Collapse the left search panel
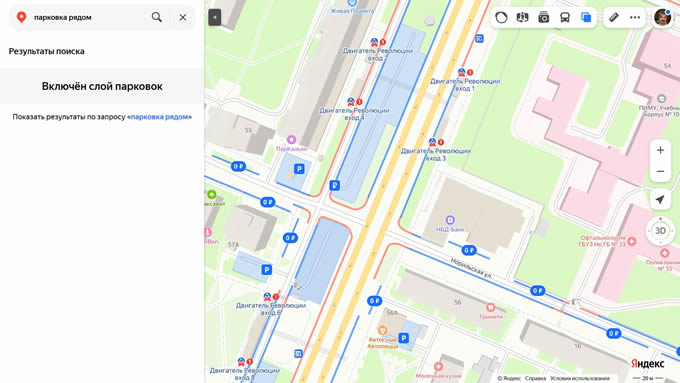 pos(215,17)
